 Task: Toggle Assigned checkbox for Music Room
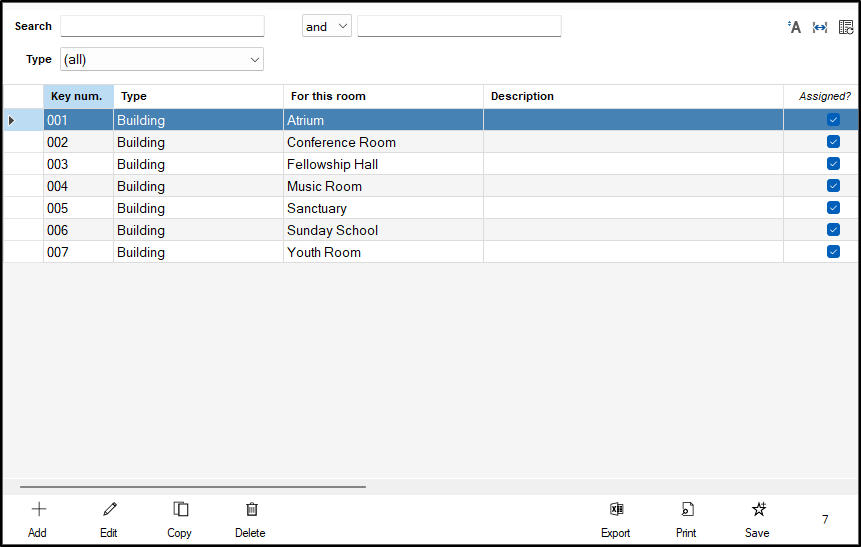click(833, 186)
